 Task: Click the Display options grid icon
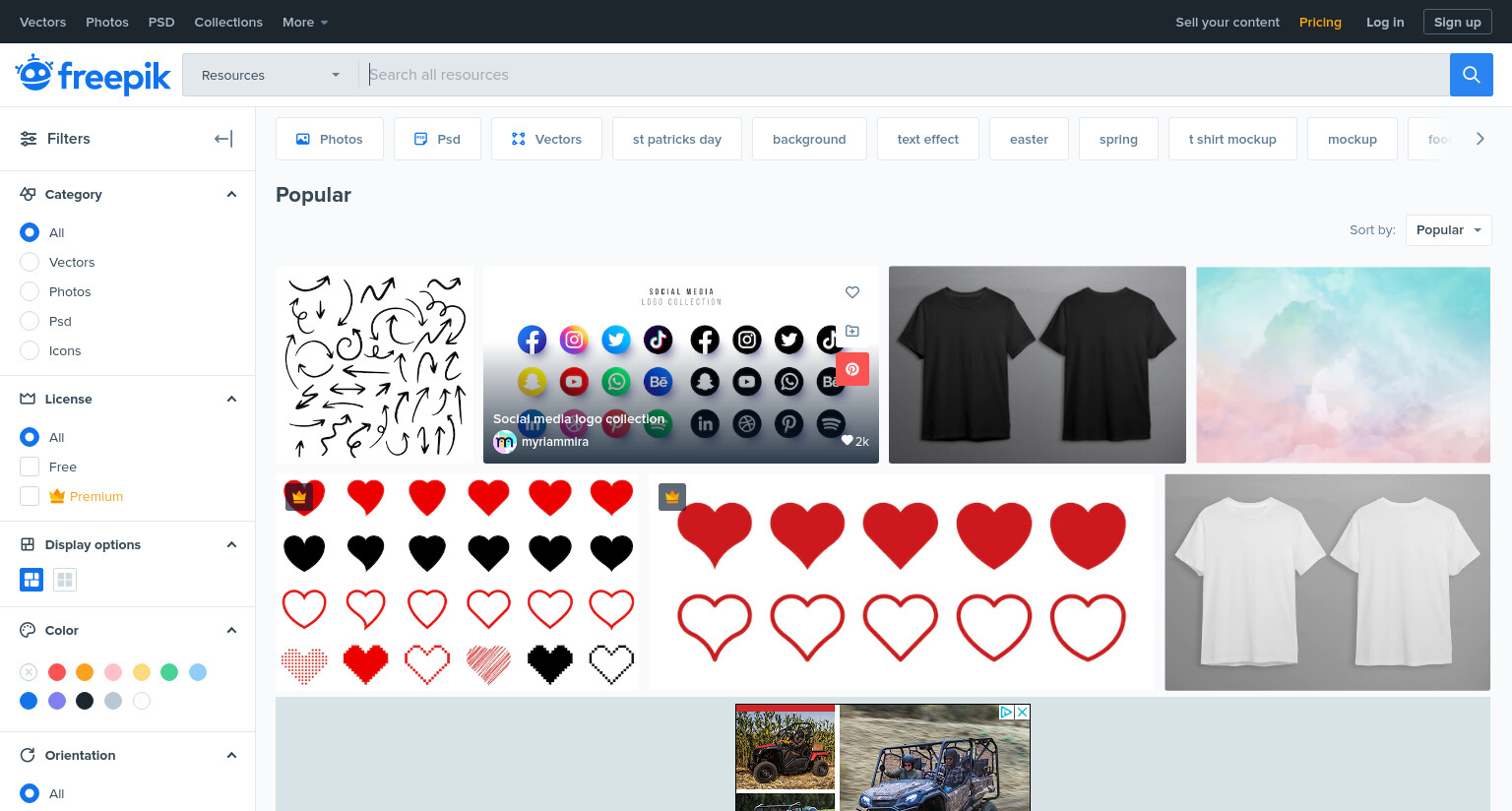tap(28, 544)
